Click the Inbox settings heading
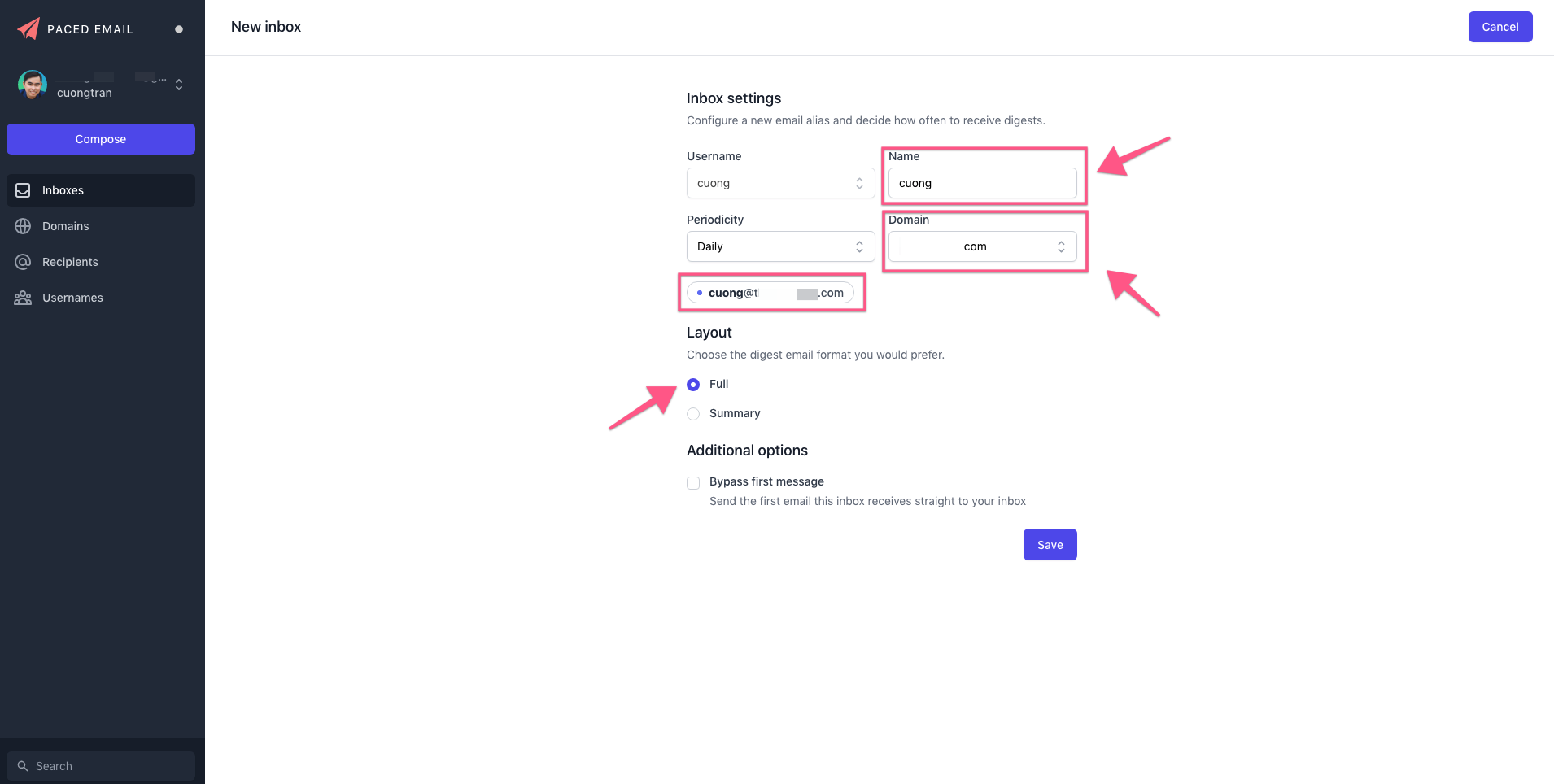Viewport: 1554px width, 784px height. tap(734, 98)
